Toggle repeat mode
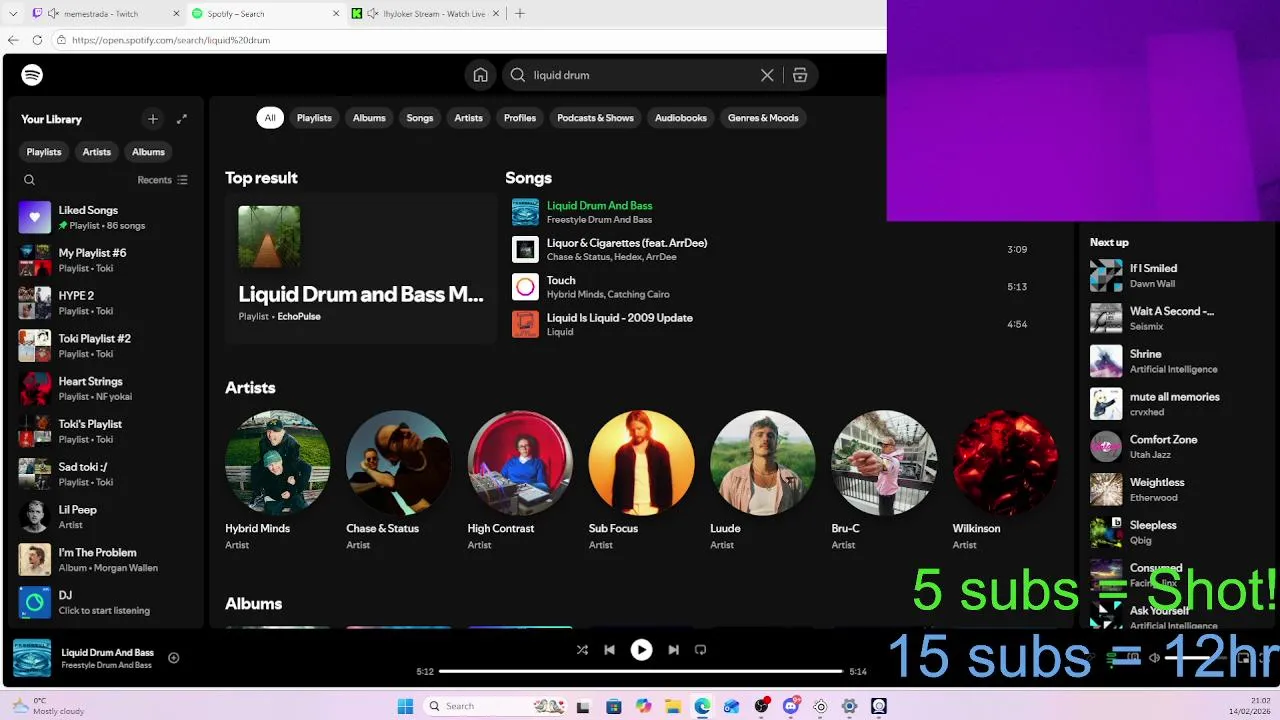Screen dimensions: 1280x720 tap(700, 650)
